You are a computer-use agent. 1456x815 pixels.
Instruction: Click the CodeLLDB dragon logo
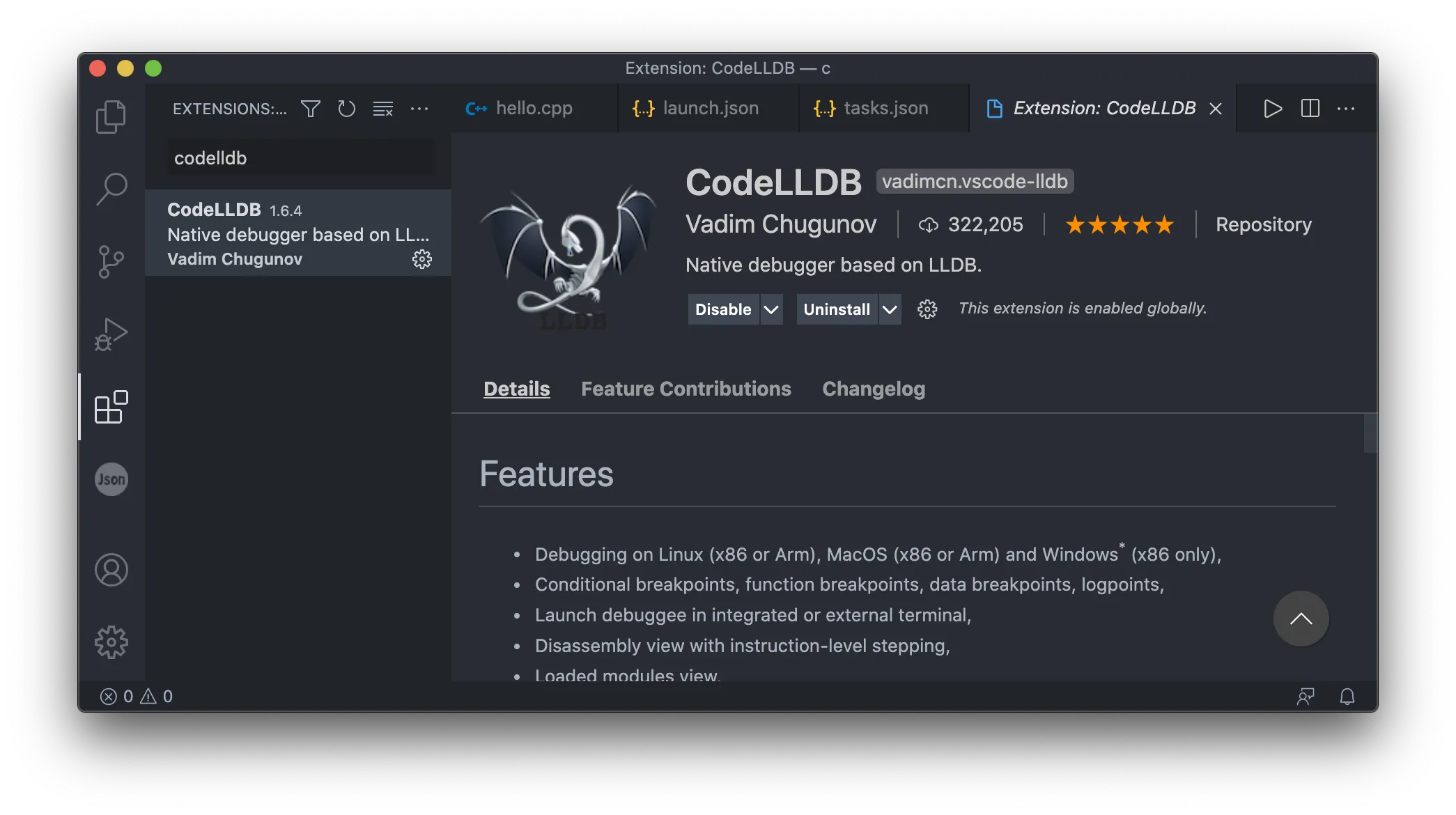click(568, 258)
